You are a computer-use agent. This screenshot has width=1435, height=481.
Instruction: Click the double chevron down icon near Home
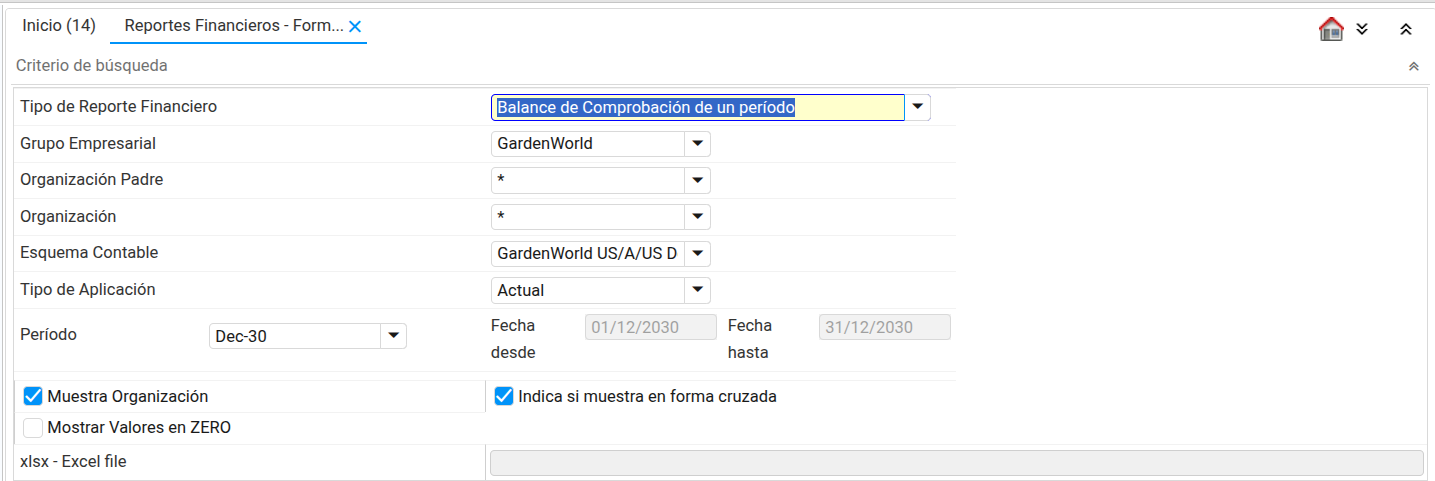(1362, 29)
